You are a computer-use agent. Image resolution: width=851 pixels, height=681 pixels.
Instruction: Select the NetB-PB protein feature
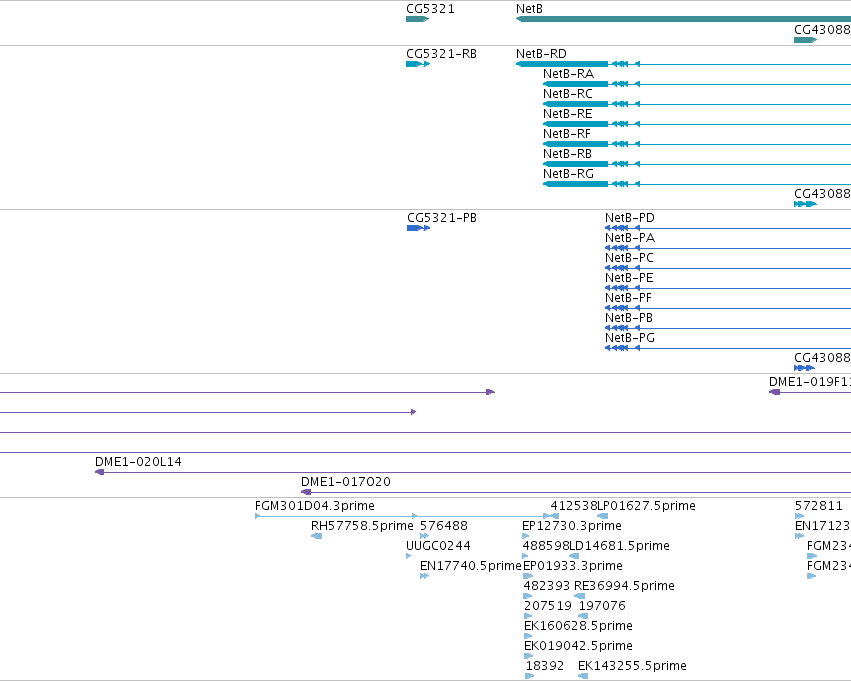728,328
